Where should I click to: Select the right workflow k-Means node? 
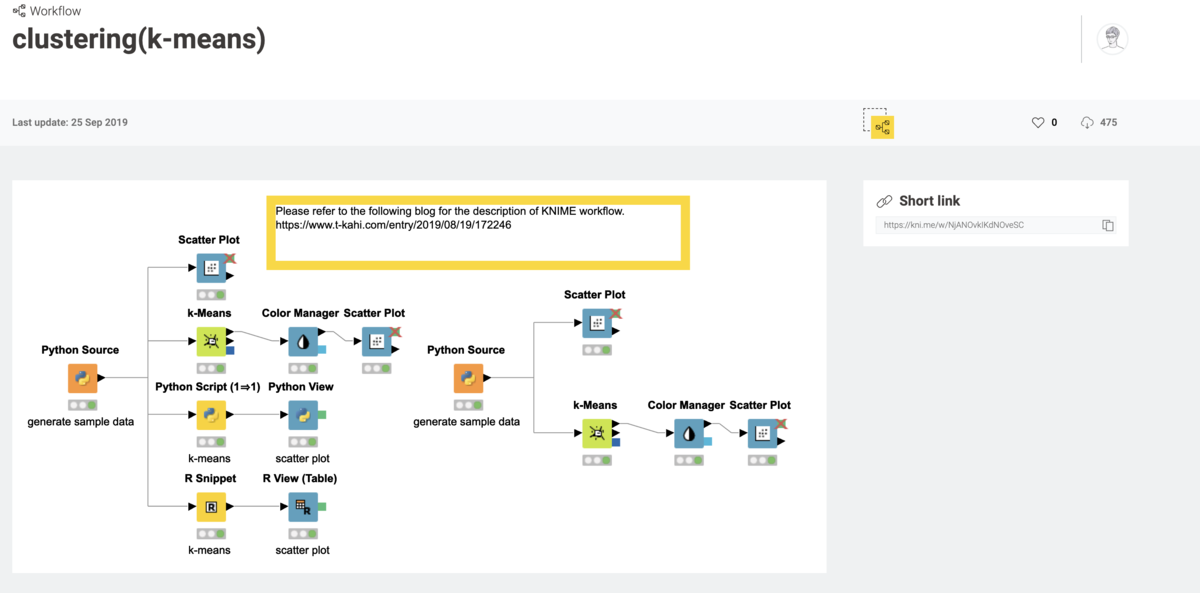pyautogui.click(x=597, y=433)
